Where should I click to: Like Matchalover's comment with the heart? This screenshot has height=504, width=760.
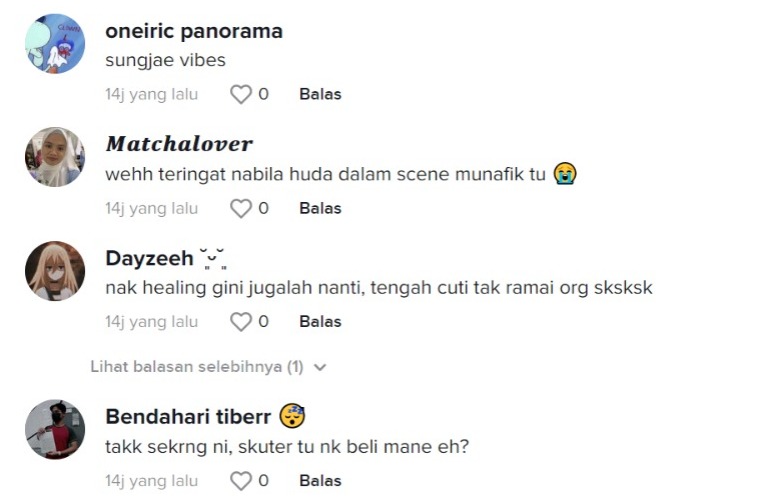[x=241, y=208]
